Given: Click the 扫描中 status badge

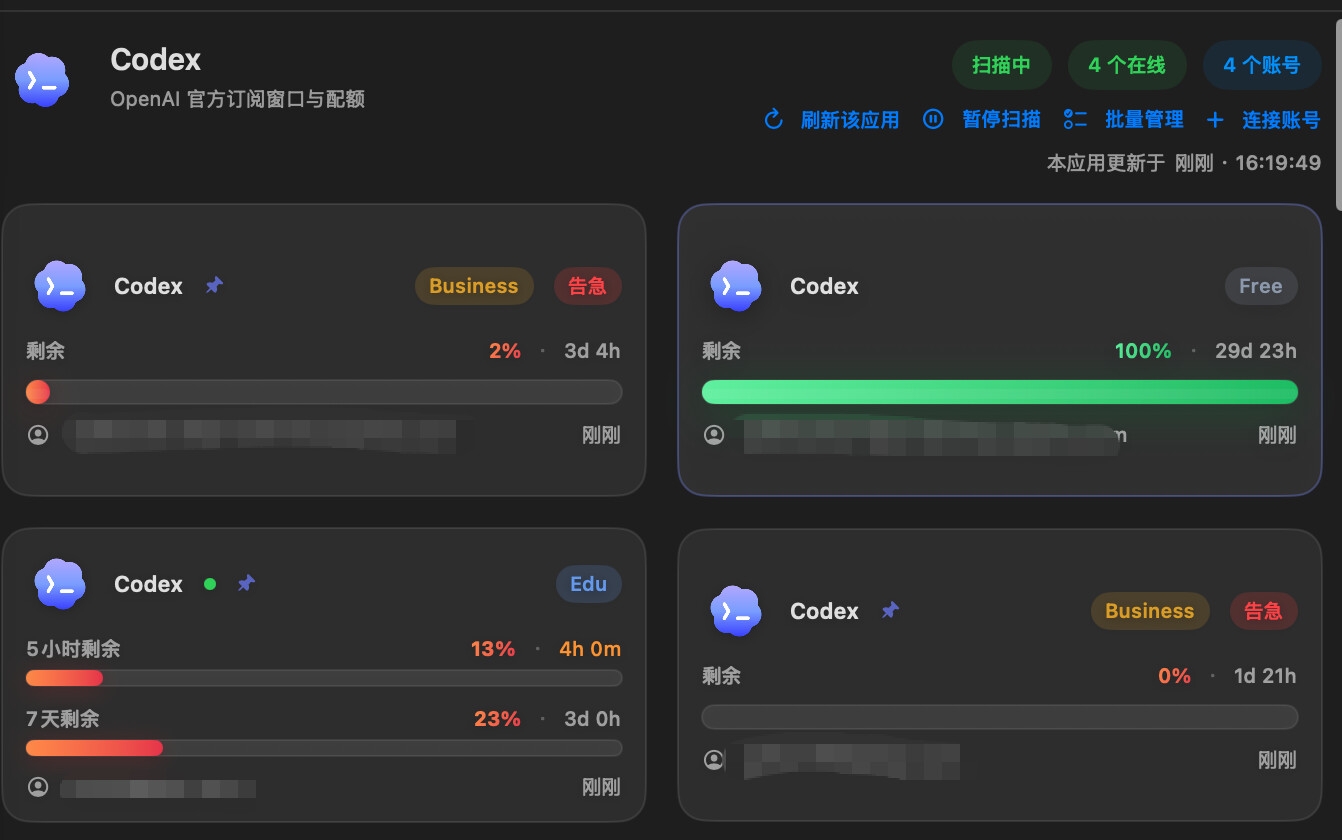Looking at the screenshot, I should (x=1001, y=65).
